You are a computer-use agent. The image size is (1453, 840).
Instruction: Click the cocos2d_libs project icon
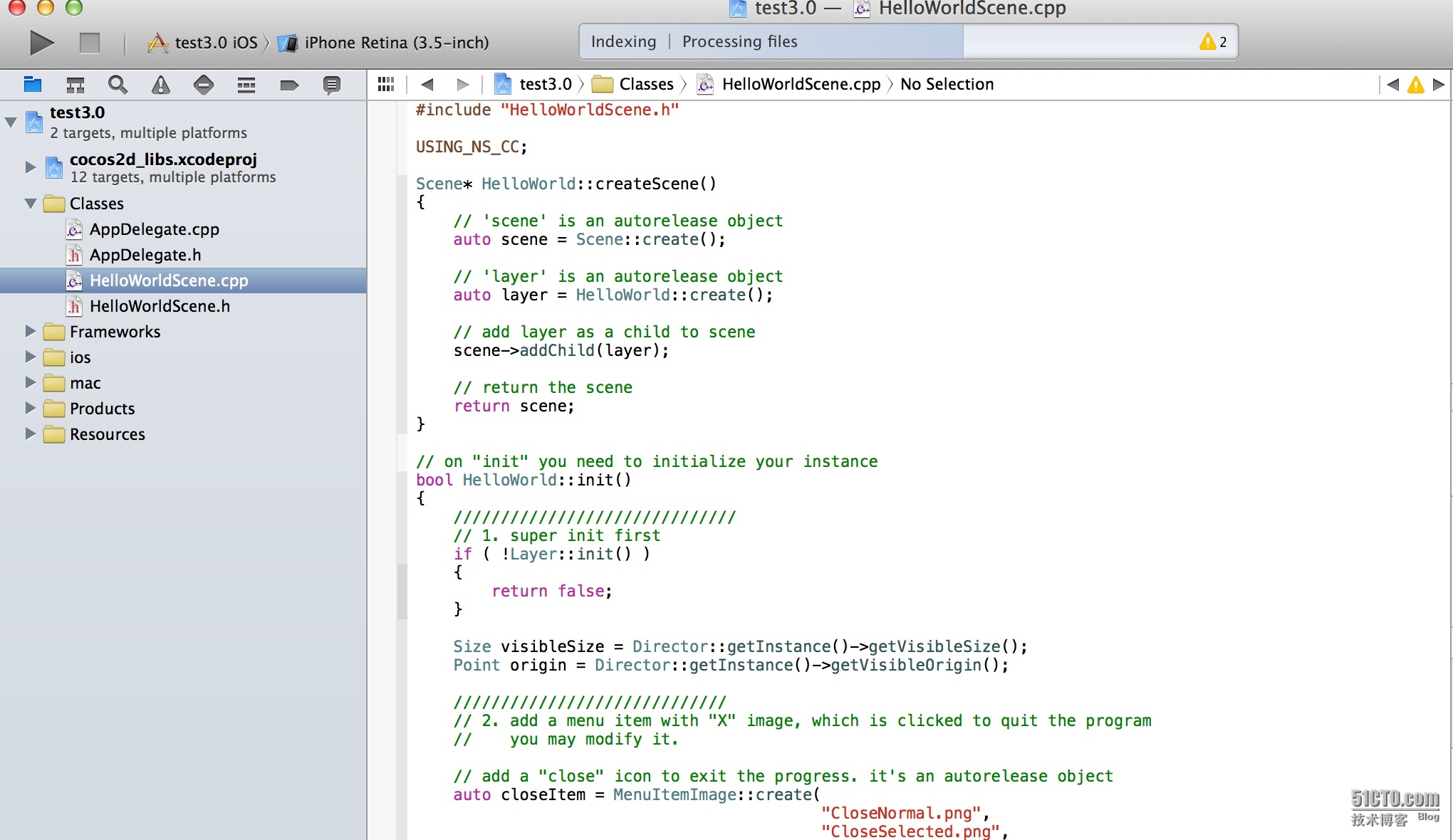(x=54, y=167)
